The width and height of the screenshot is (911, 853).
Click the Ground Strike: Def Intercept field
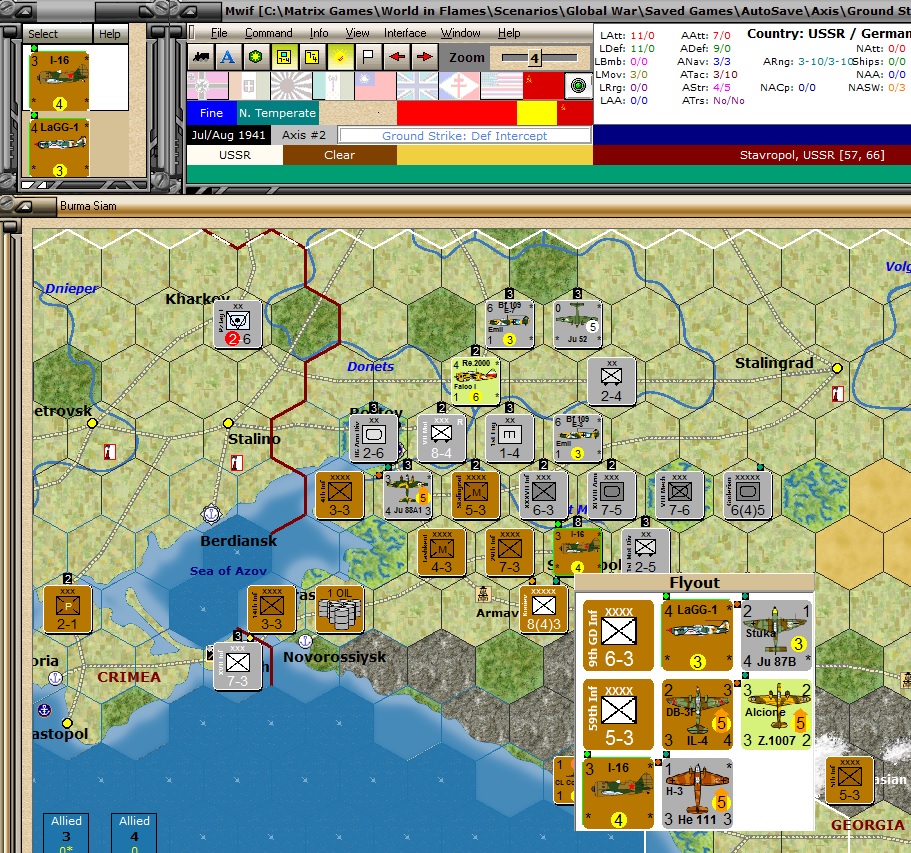pyautogui.click(x=465, y=136)
